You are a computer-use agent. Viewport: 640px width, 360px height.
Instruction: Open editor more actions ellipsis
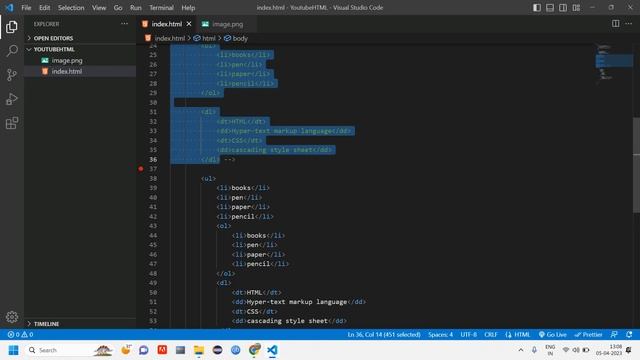click(629, 24)
